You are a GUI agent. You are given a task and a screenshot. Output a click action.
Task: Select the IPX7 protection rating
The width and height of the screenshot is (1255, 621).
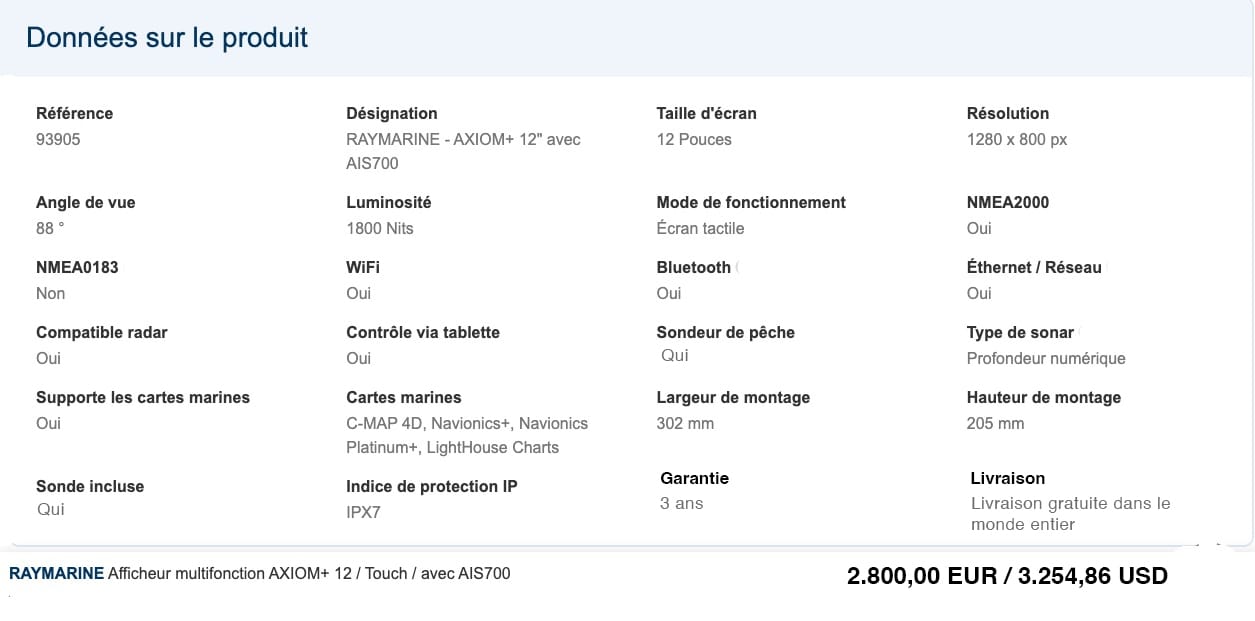(x=364, y=513)
